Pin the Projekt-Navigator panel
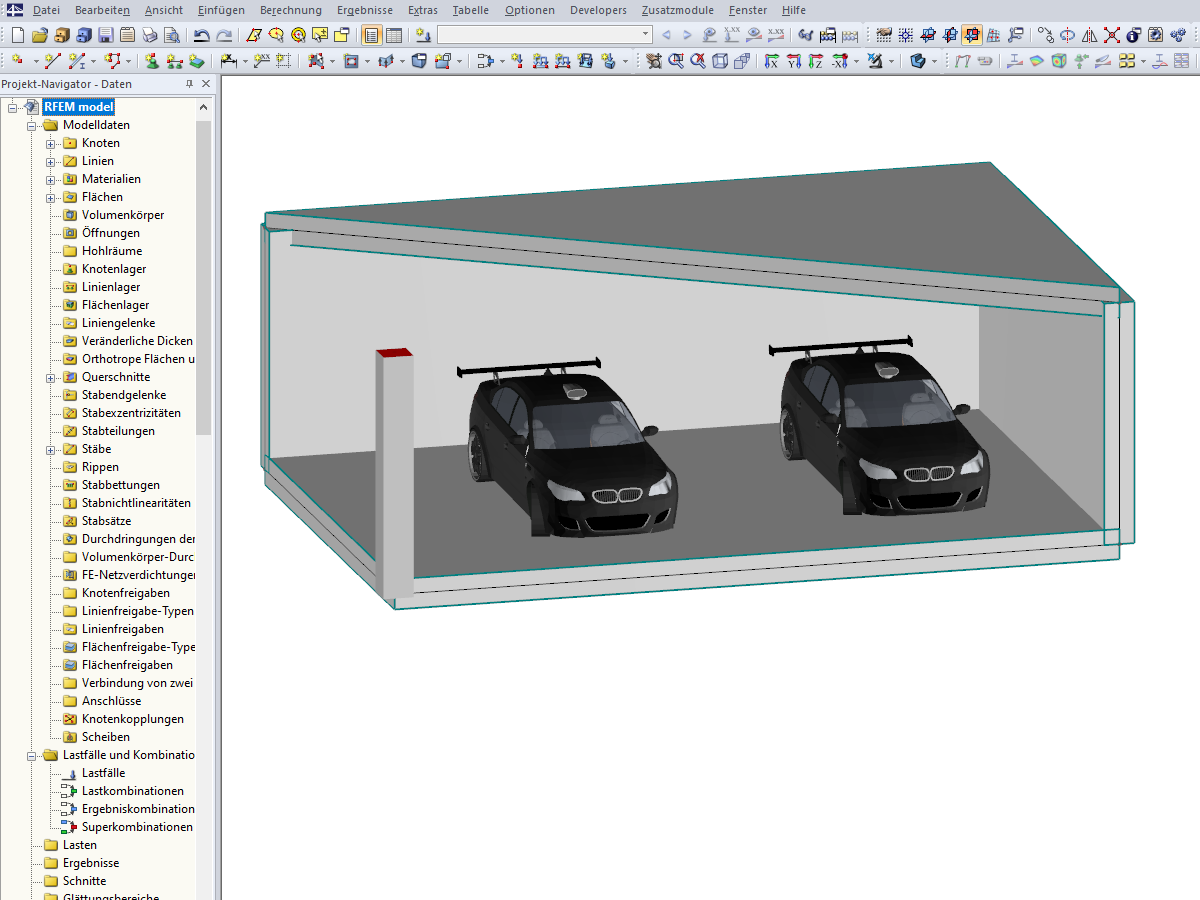Viewport: 1200px width, 900px height. (190, 84)
